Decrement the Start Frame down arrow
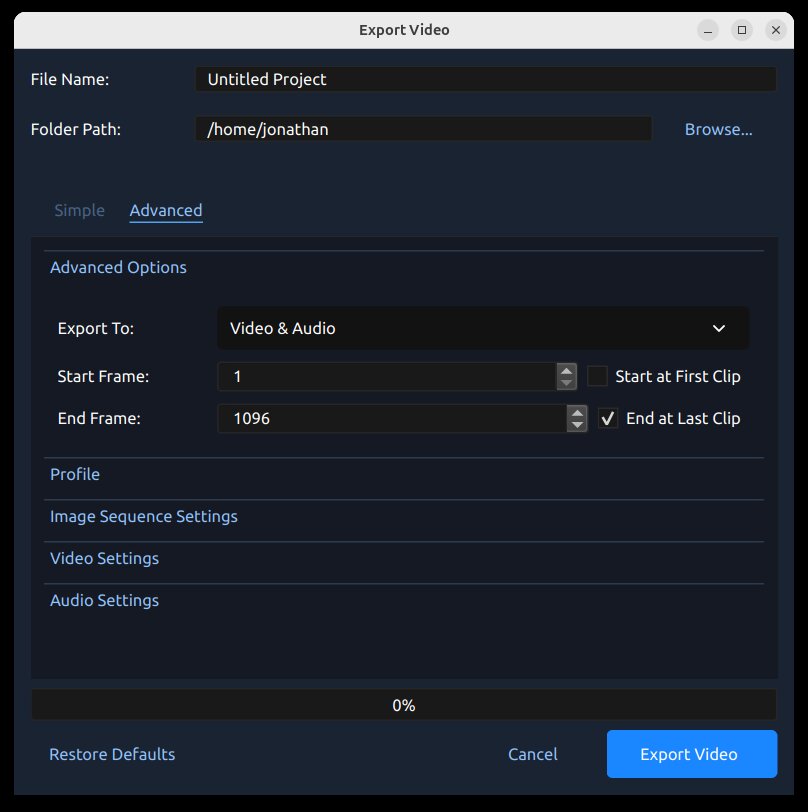Screen dimensions: 808x812 pyautogui.click(x=567, y=383)
